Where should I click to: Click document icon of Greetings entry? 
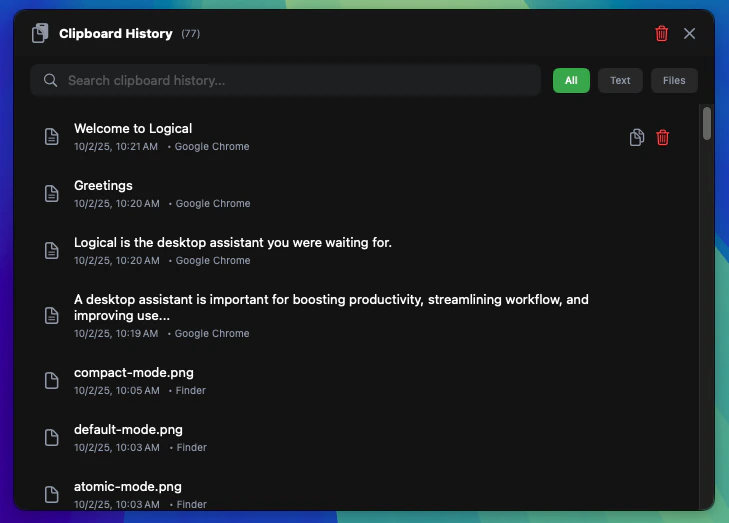click(51, 193)
